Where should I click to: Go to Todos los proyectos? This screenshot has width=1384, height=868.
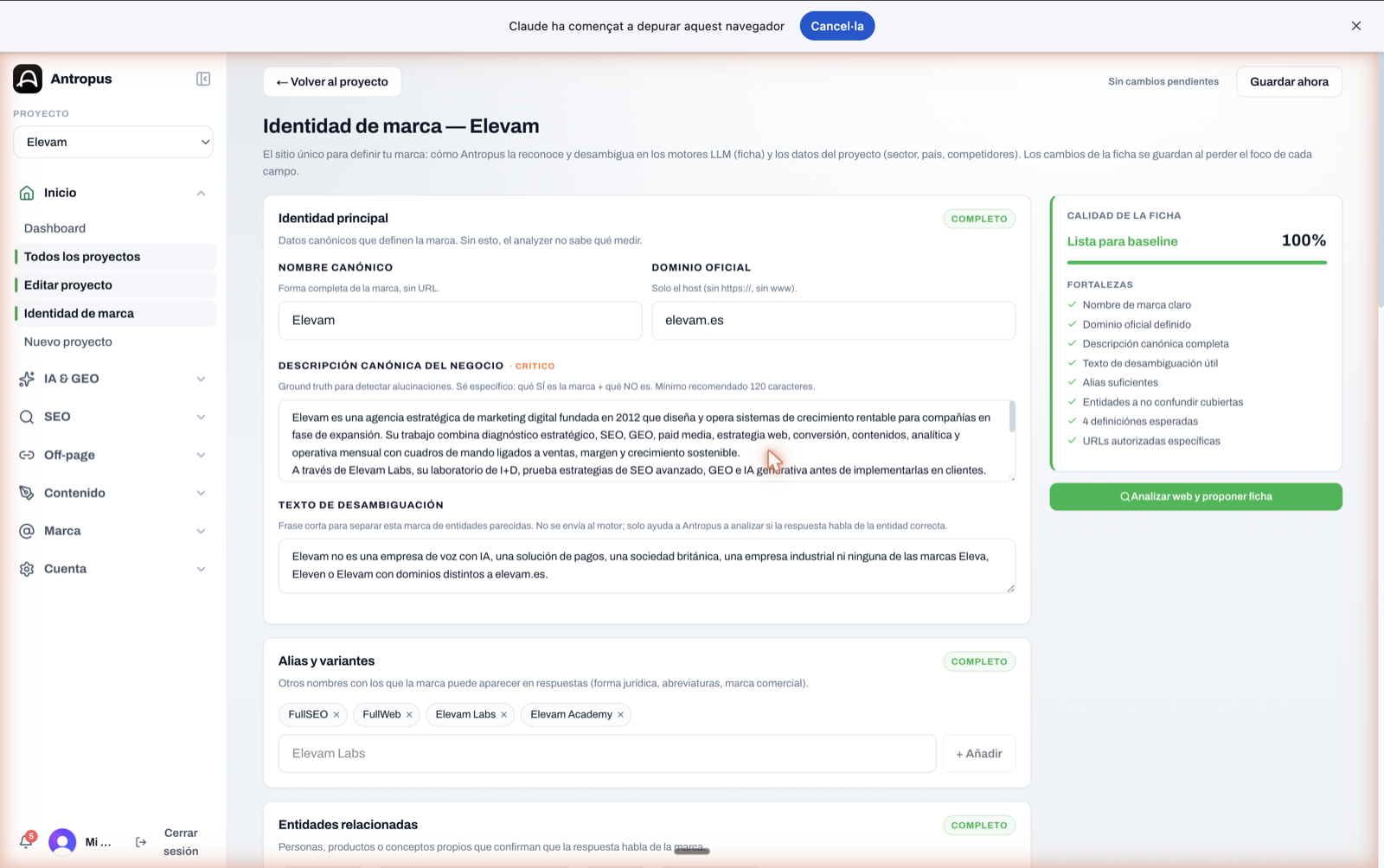click(x=115, y=257)
